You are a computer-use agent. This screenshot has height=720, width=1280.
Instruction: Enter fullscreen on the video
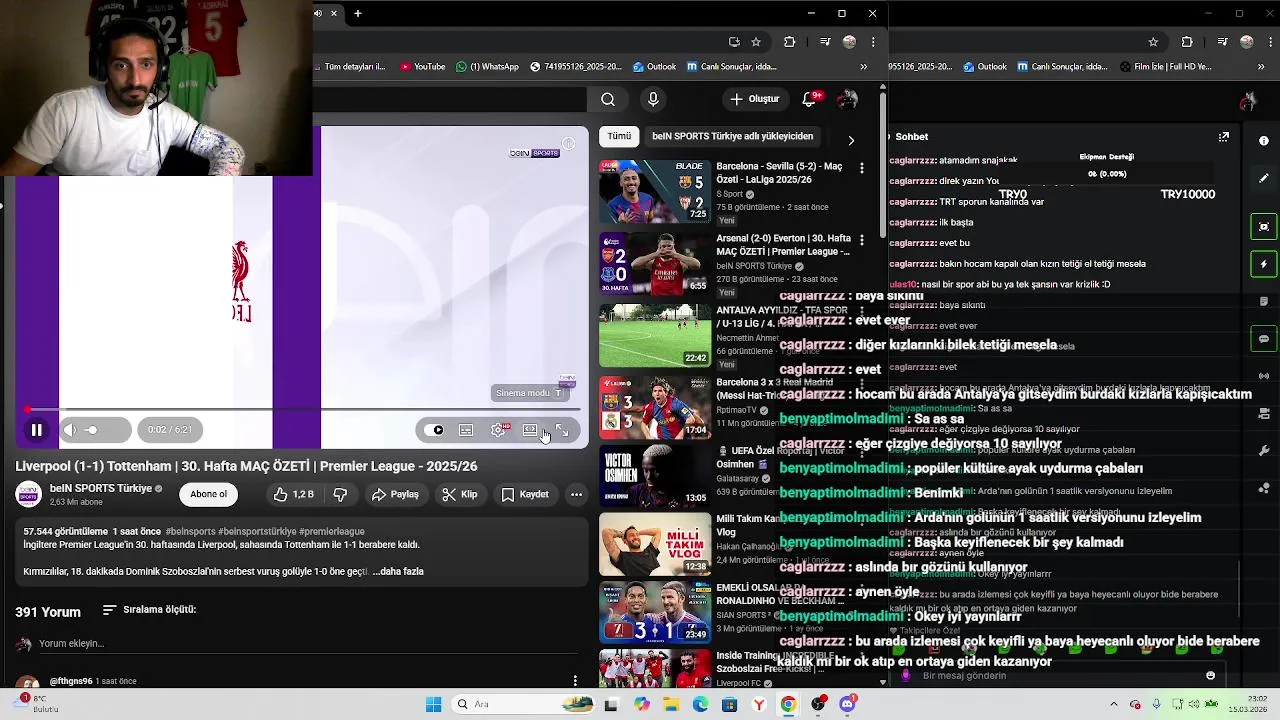point(562,430)
